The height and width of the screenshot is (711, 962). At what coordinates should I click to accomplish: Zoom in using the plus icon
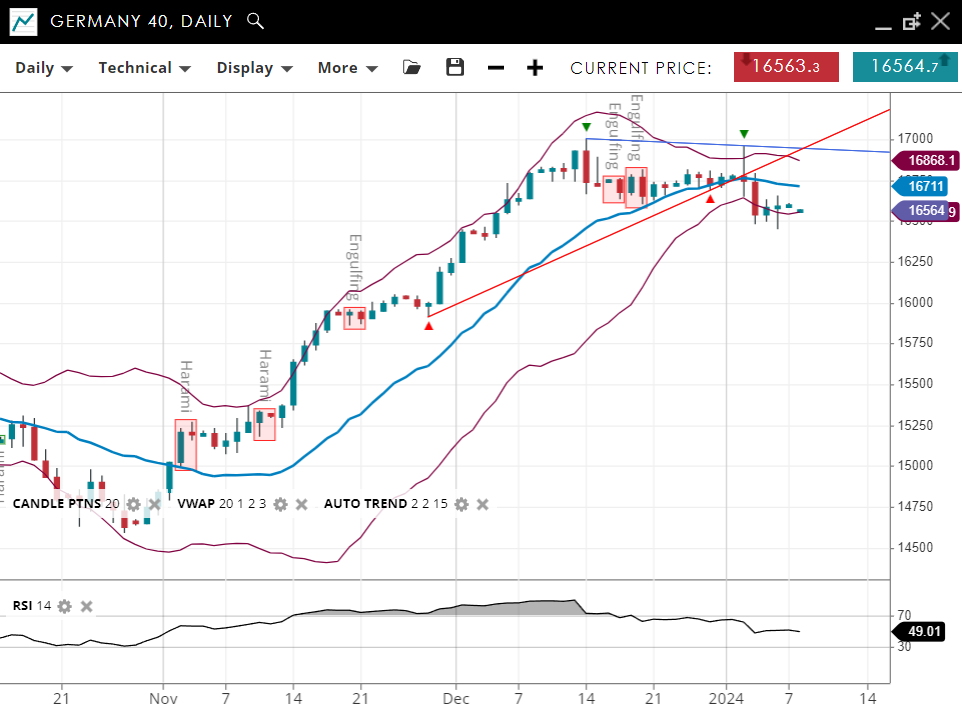pyautogui.click(x=535, y=67)
